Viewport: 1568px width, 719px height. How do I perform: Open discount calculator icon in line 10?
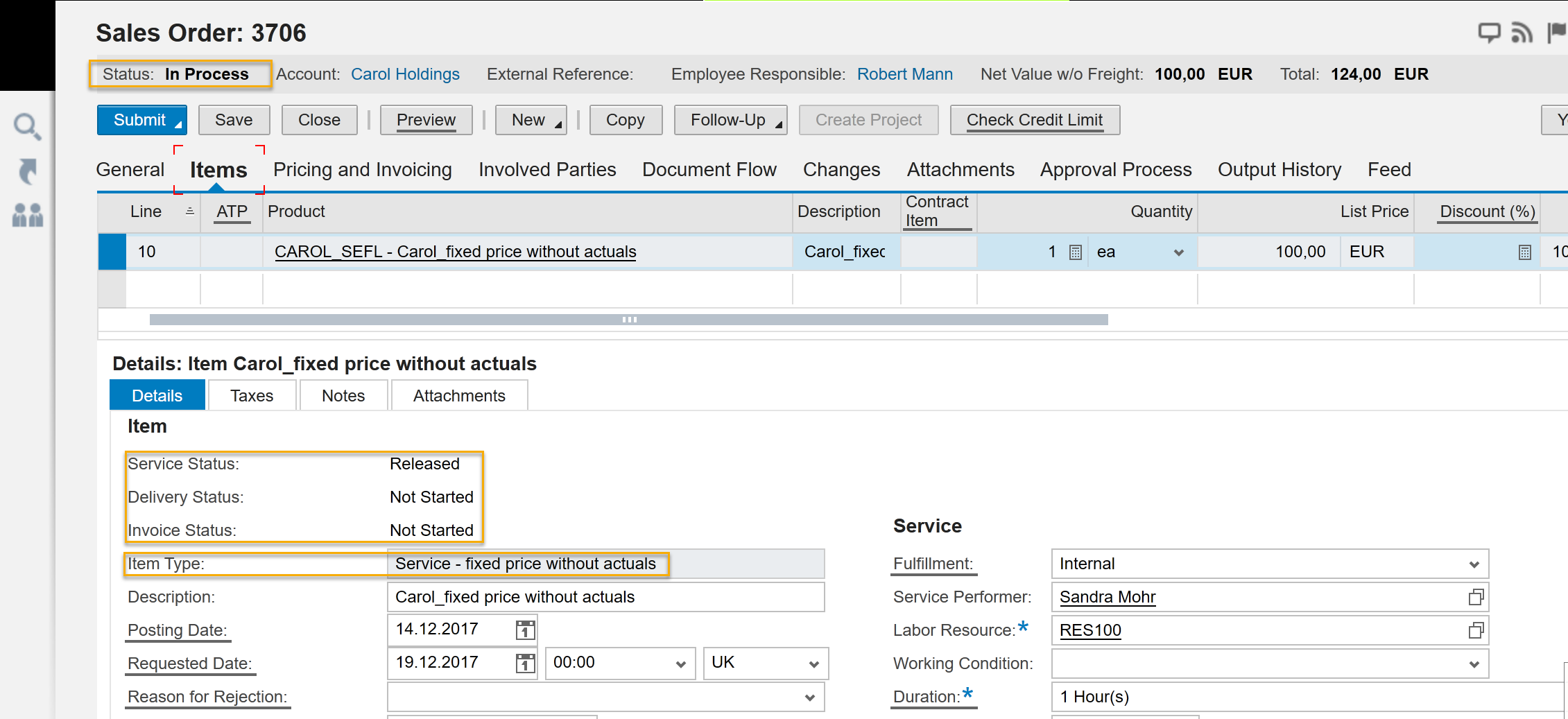click(1525, 252)
